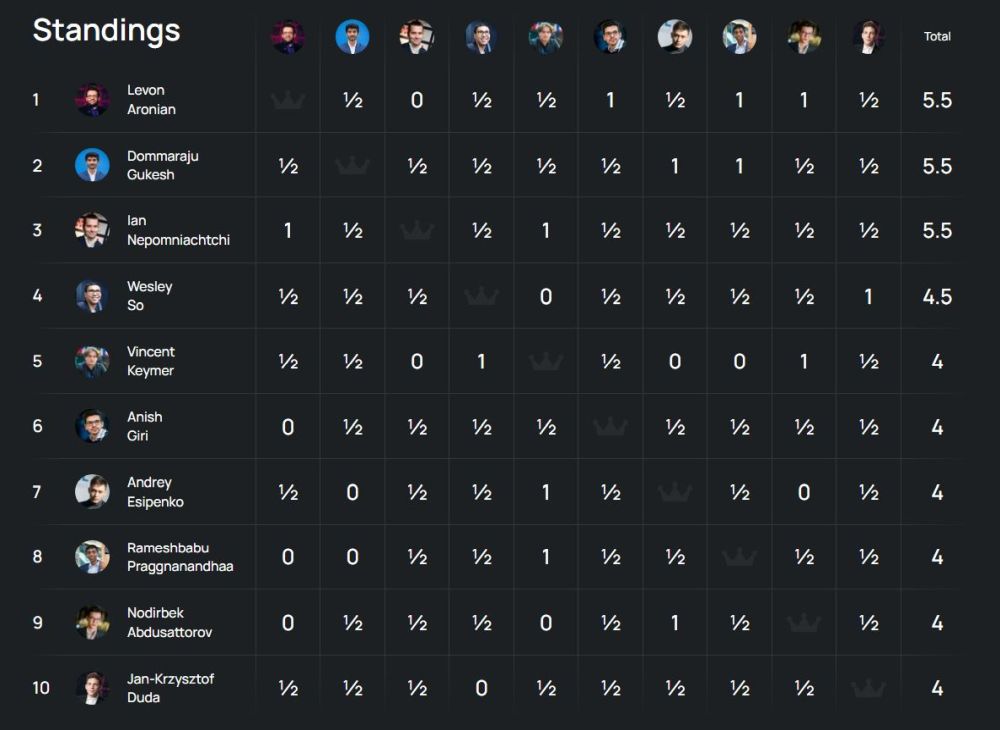Click Wesley So's 4.5 total score
The width and height of the screenshot is (1000, 730).
937,297
